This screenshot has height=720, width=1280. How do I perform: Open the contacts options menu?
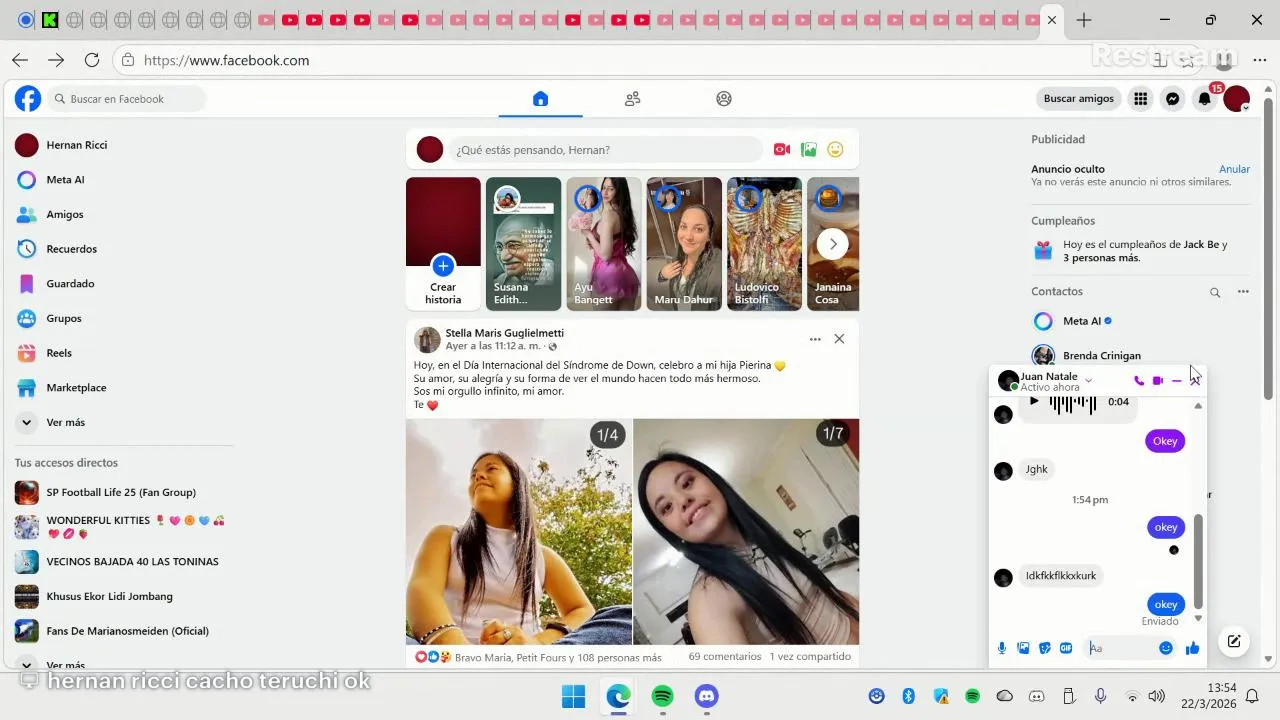coord(1243,292)
